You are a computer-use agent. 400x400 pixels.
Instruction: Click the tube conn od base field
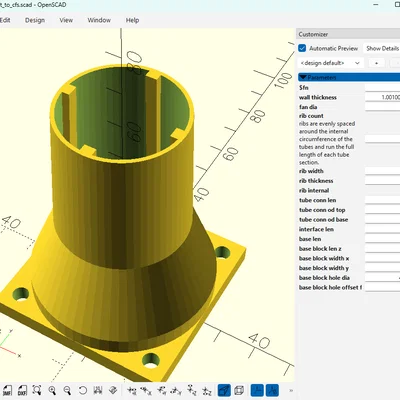point(382,219)
